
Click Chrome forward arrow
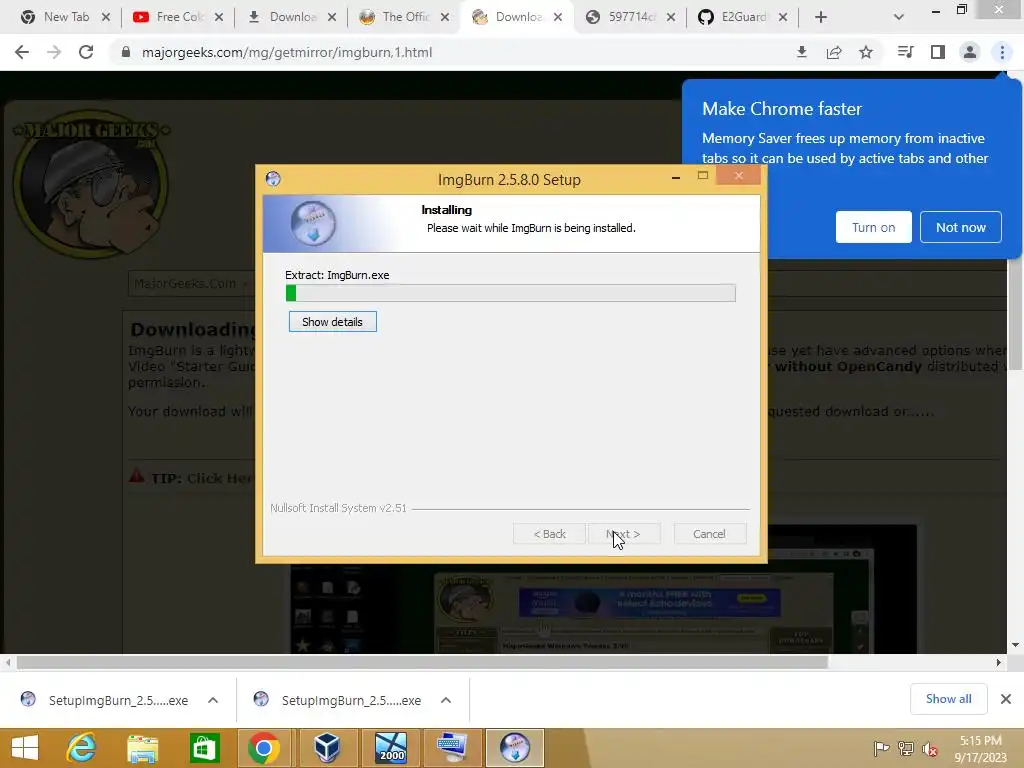click(54, 52)
